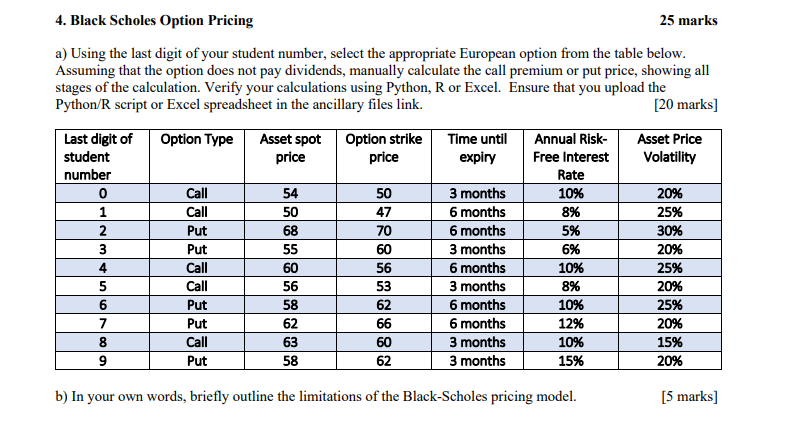The width and height of the screenshot is (803, 424).
Task: Click the 'Option strike price' header cell
Action: pos(384,157)
